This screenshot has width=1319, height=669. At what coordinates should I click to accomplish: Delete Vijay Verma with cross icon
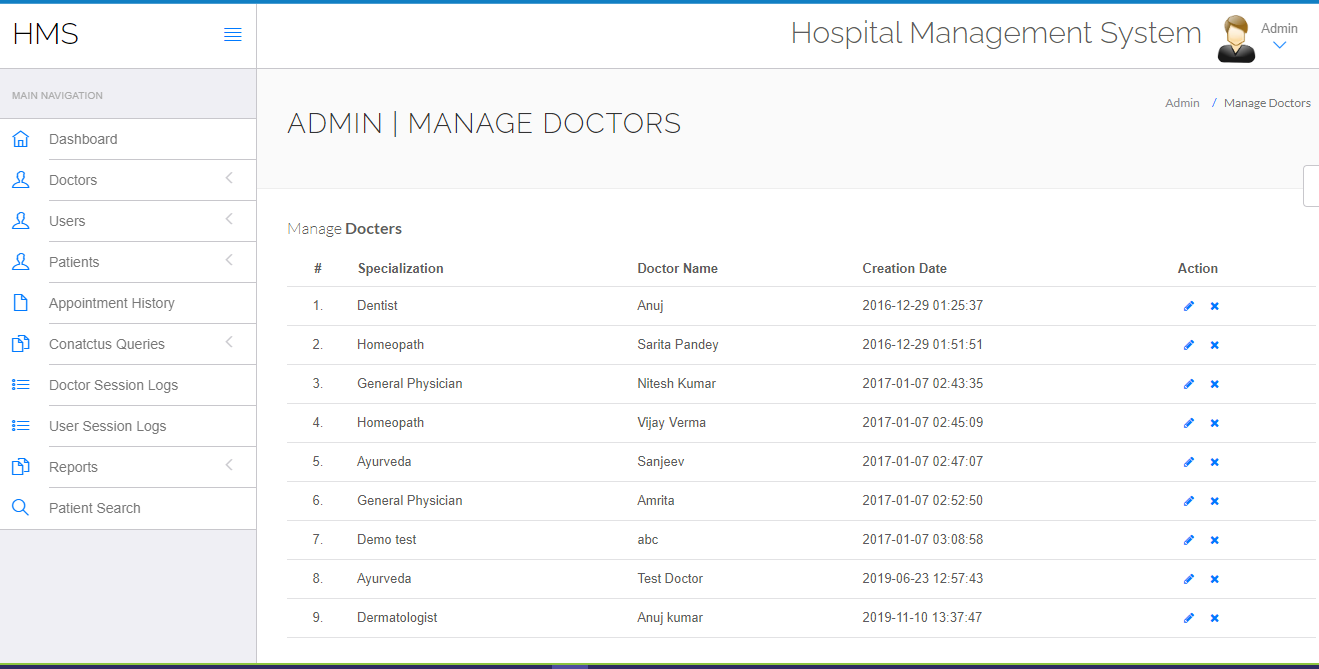pos(1214,423)
